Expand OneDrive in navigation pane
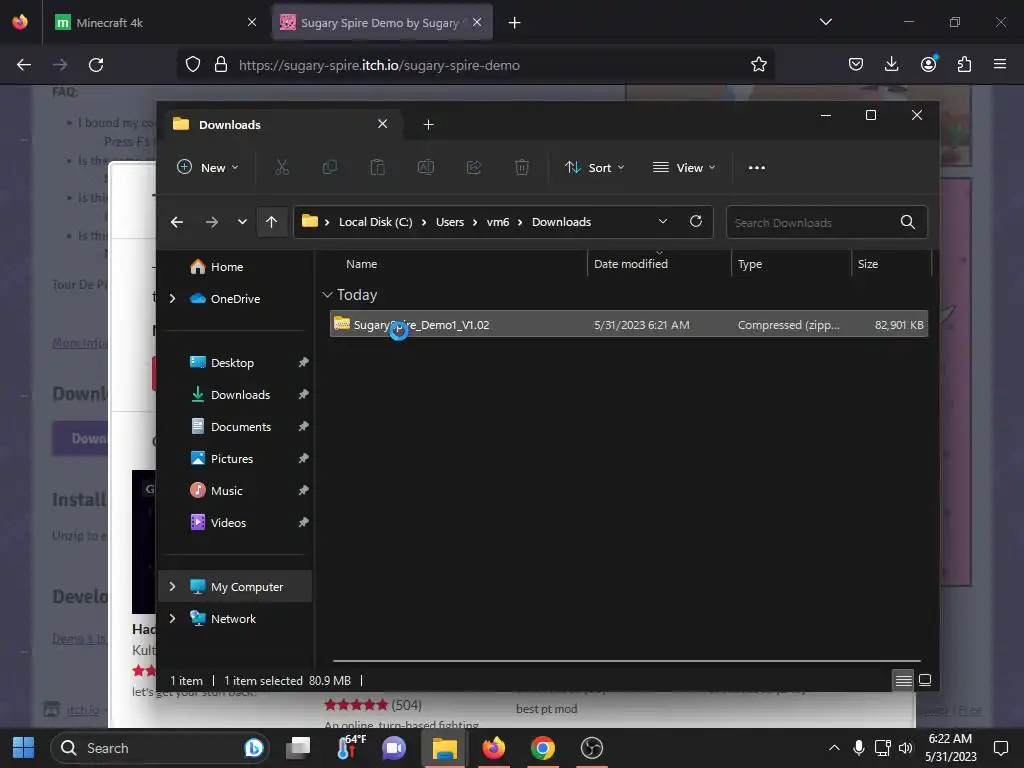Screen dimensions: 1024x768 tap(172, 298)
